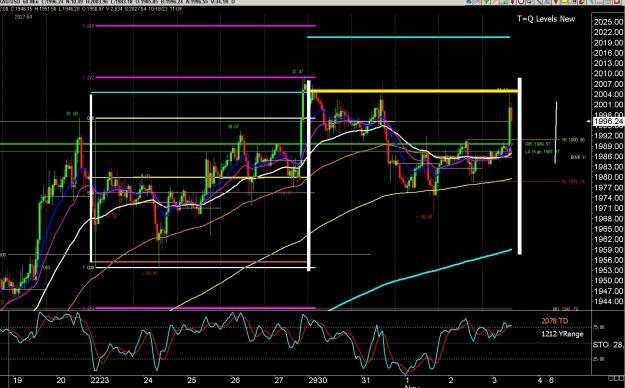Click the 1947.00 price axis label
Image resolution: width=625 pixels, height=388 pixels.
(x=609, y=291)
